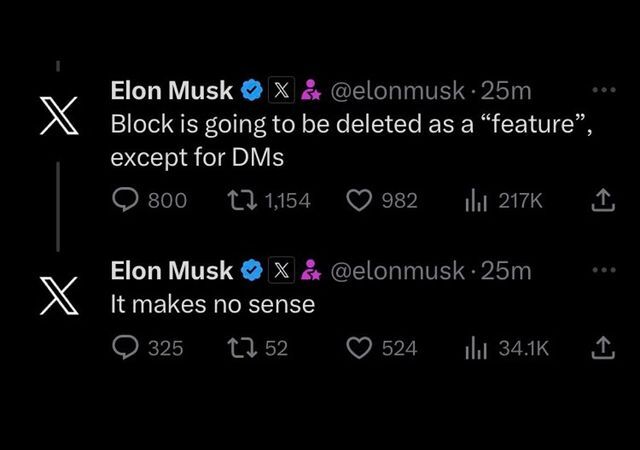
Task: View analytics showing 34.1K views
Action: pyautogui.click(x=507, y=348)
